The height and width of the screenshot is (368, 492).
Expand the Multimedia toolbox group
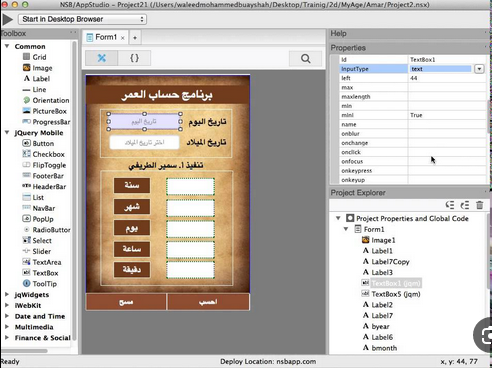pos(7,327)
